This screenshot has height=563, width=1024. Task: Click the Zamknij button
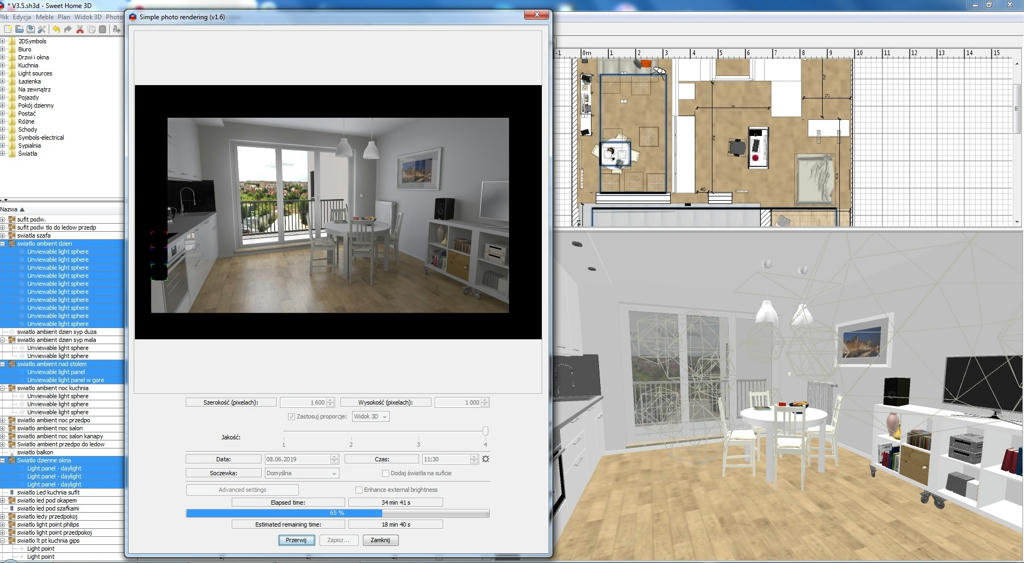click(380, 540)
